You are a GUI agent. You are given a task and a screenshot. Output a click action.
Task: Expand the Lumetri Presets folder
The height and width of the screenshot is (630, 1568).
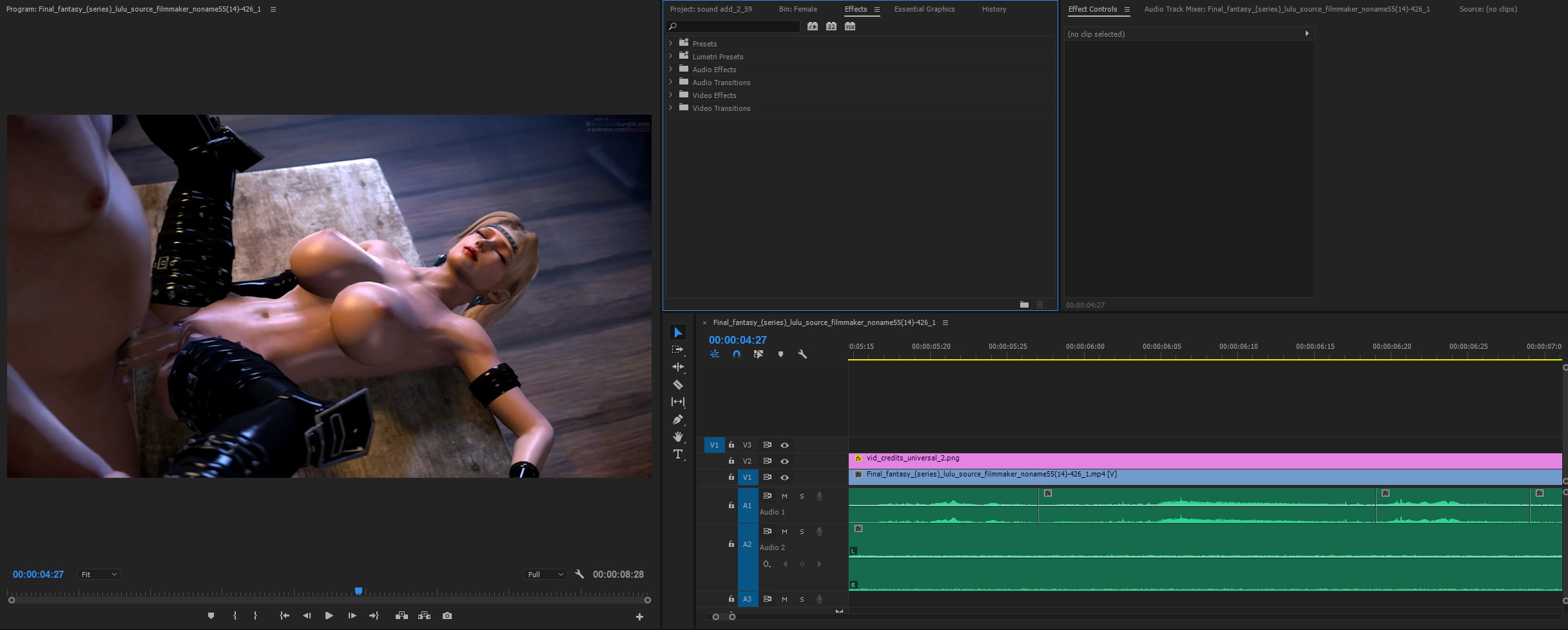click(671, 56)
